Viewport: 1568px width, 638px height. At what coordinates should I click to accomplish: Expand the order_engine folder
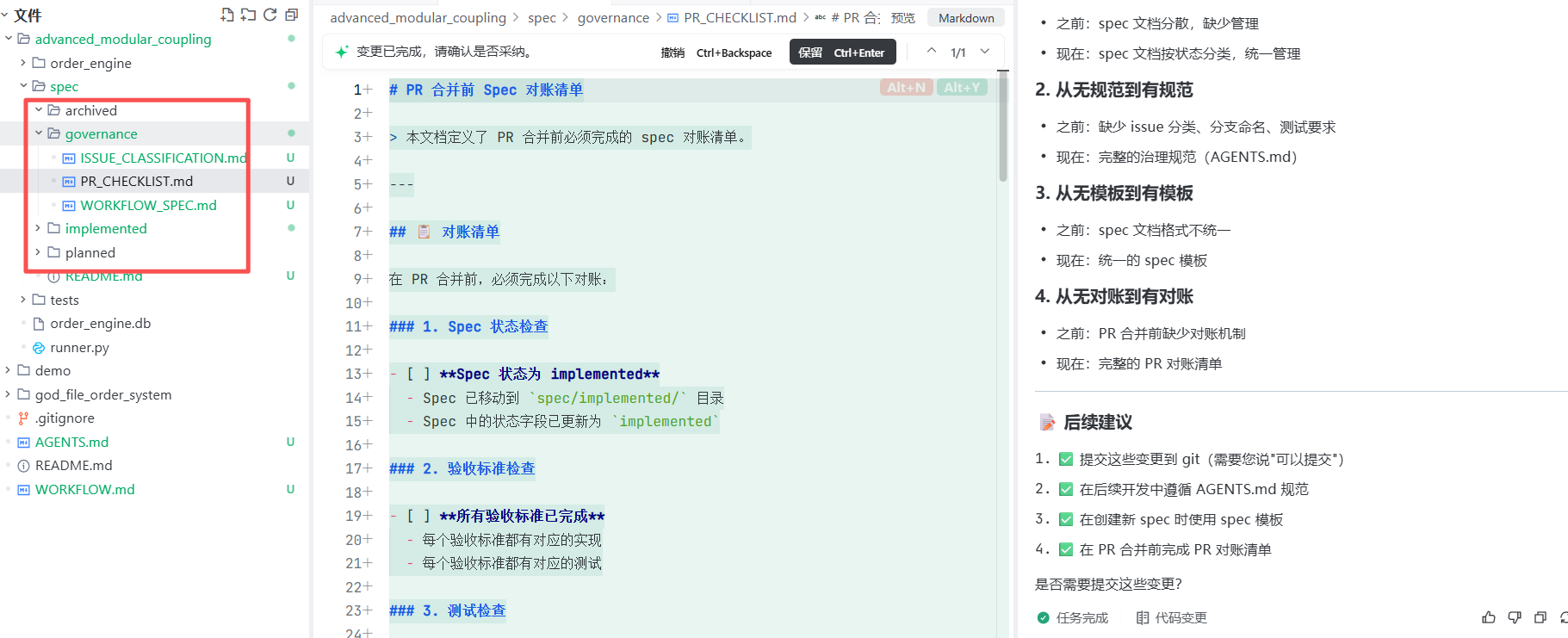click(x=23, y=63)
